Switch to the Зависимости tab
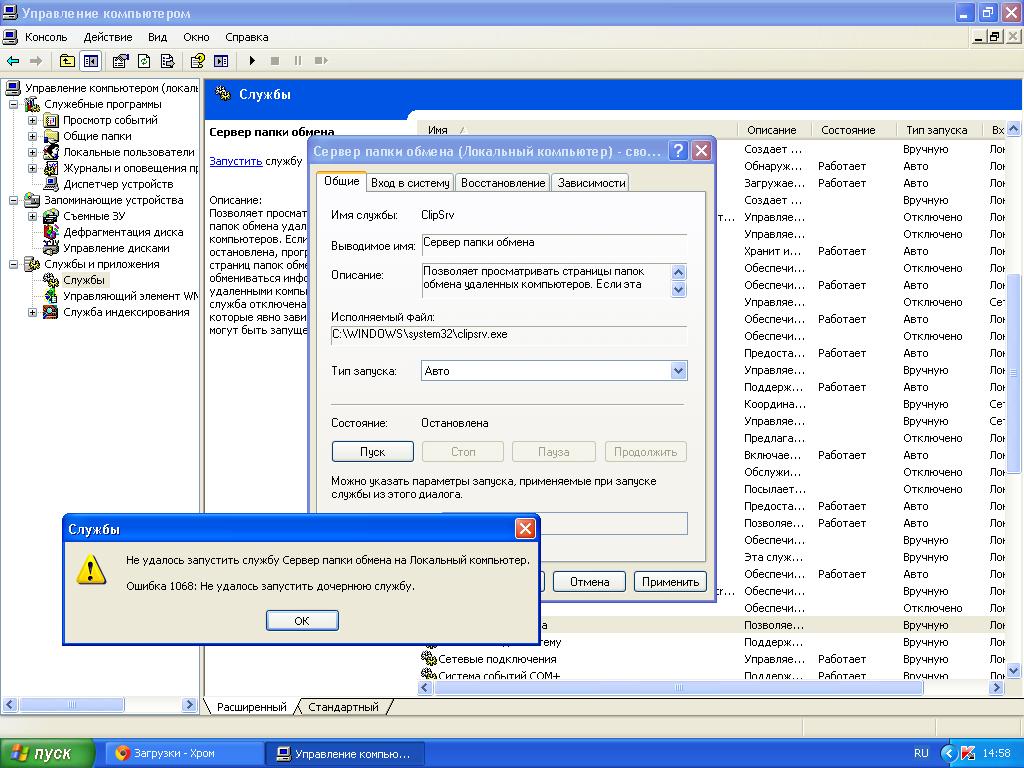The width and height of the screenshot is (1024, 768). 591,183
